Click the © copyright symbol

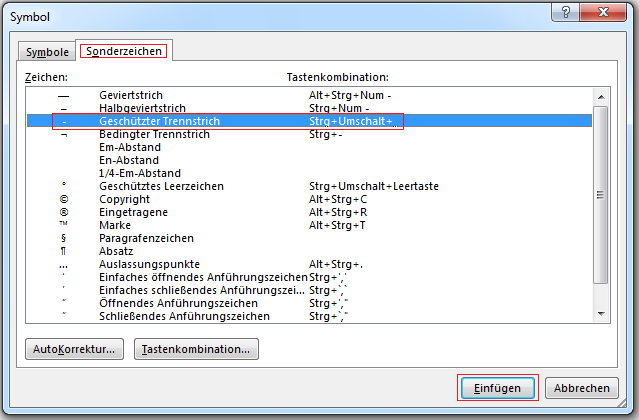pyautogui.click(x=64, y=199)
